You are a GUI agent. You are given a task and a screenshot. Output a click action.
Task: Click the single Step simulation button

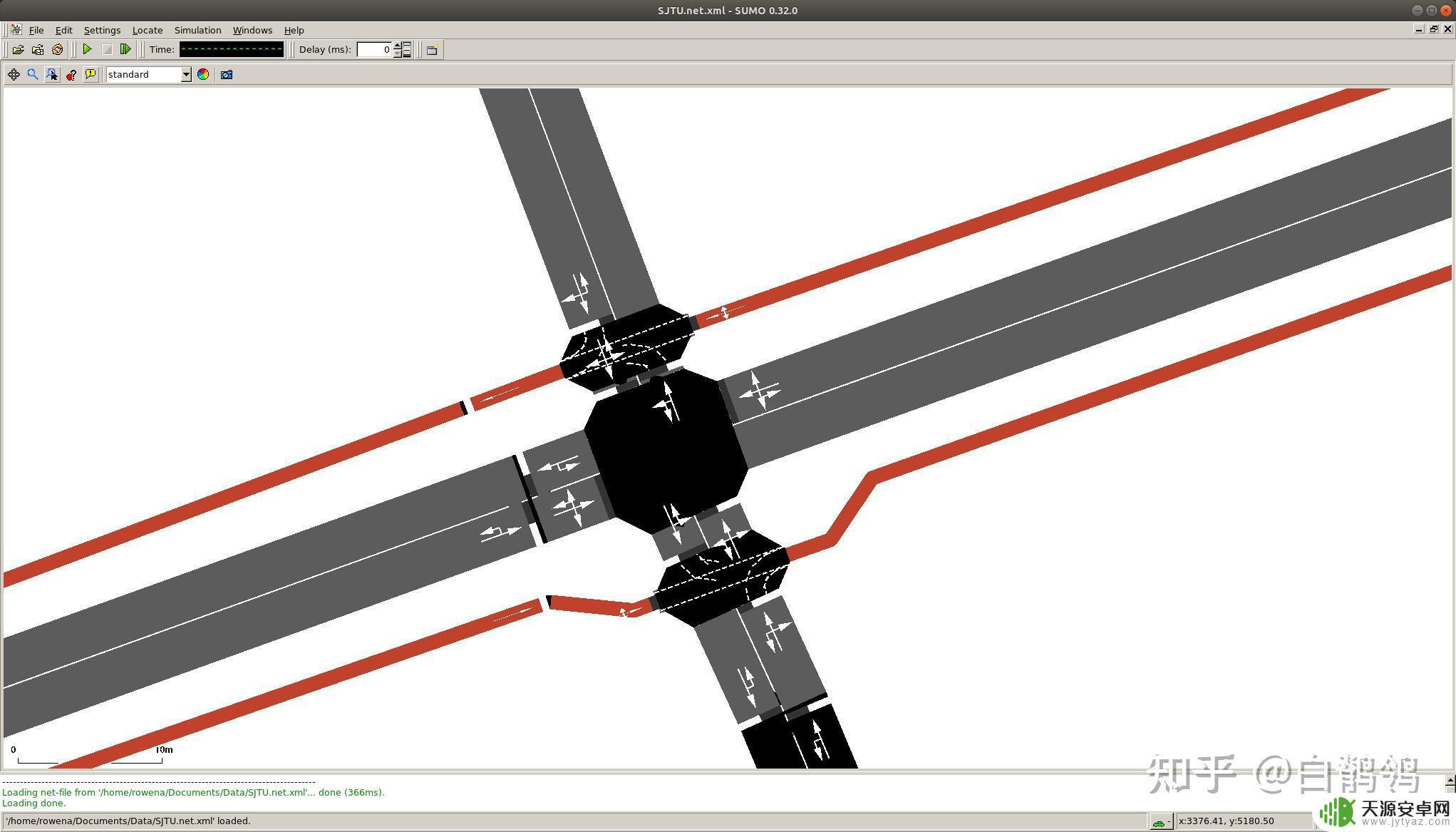[125, 49]
